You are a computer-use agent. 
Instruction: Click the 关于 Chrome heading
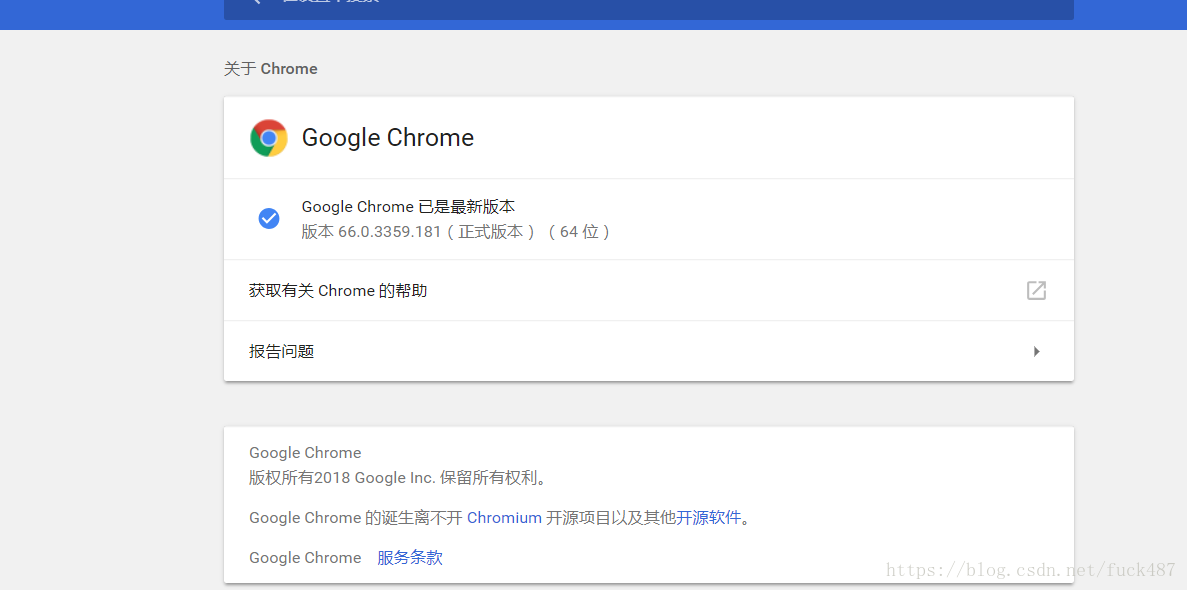pos(270,69)
